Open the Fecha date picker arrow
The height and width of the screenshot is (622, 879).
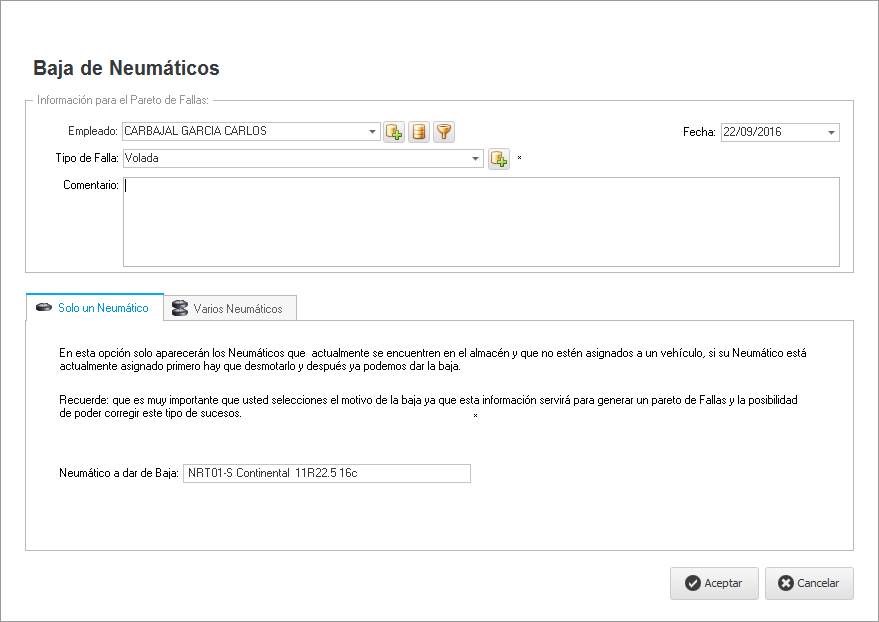pyautogui.click(x=832, y=133)
